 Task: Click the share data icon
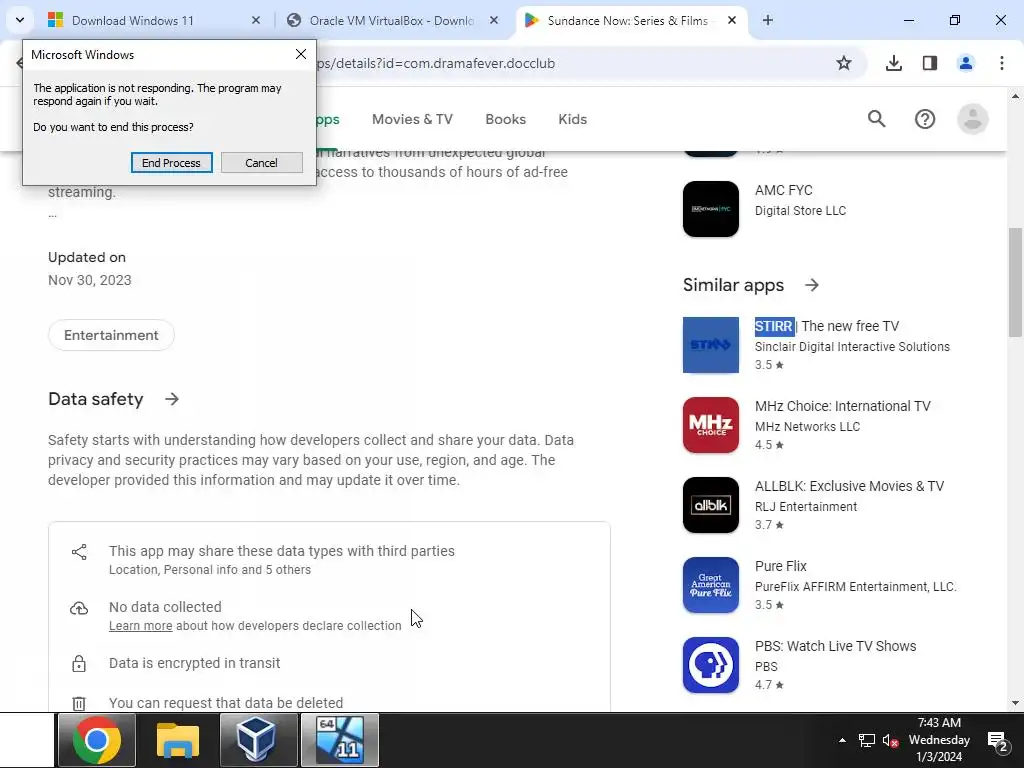pyautogui.click(x=79, y=552)
